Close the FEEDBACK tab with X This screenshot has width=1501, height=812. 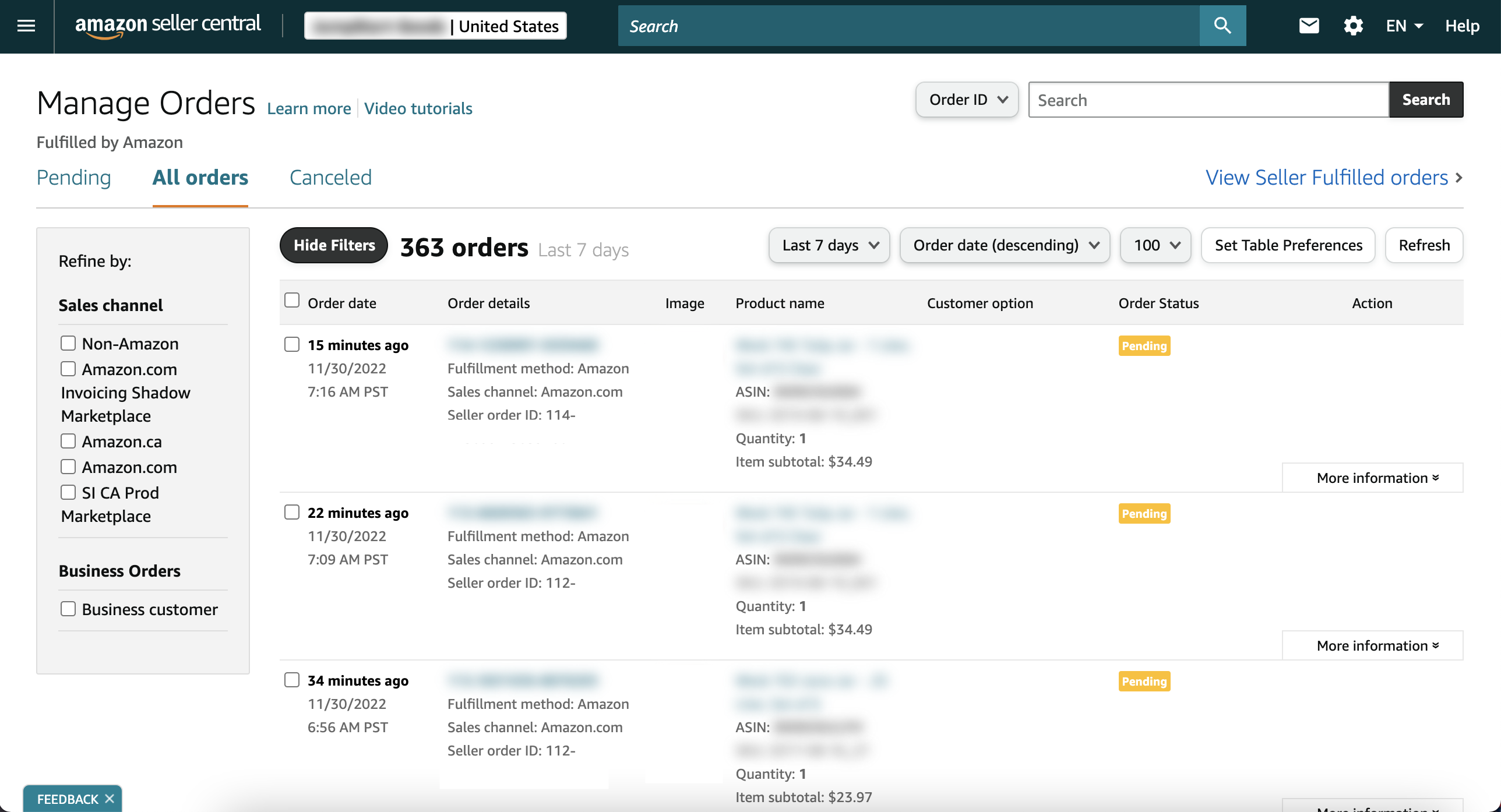point(110,799)
